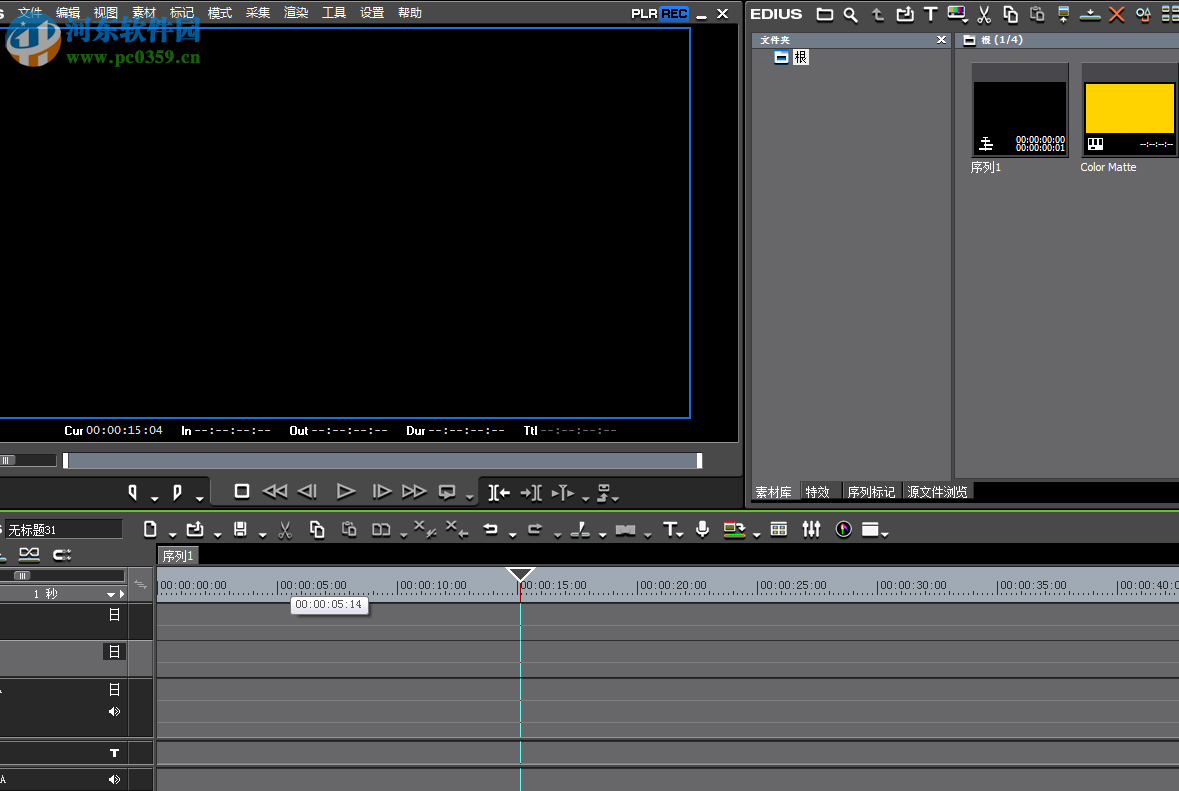
Task: Click the red X delete icon in bin
Action: 1116,14
